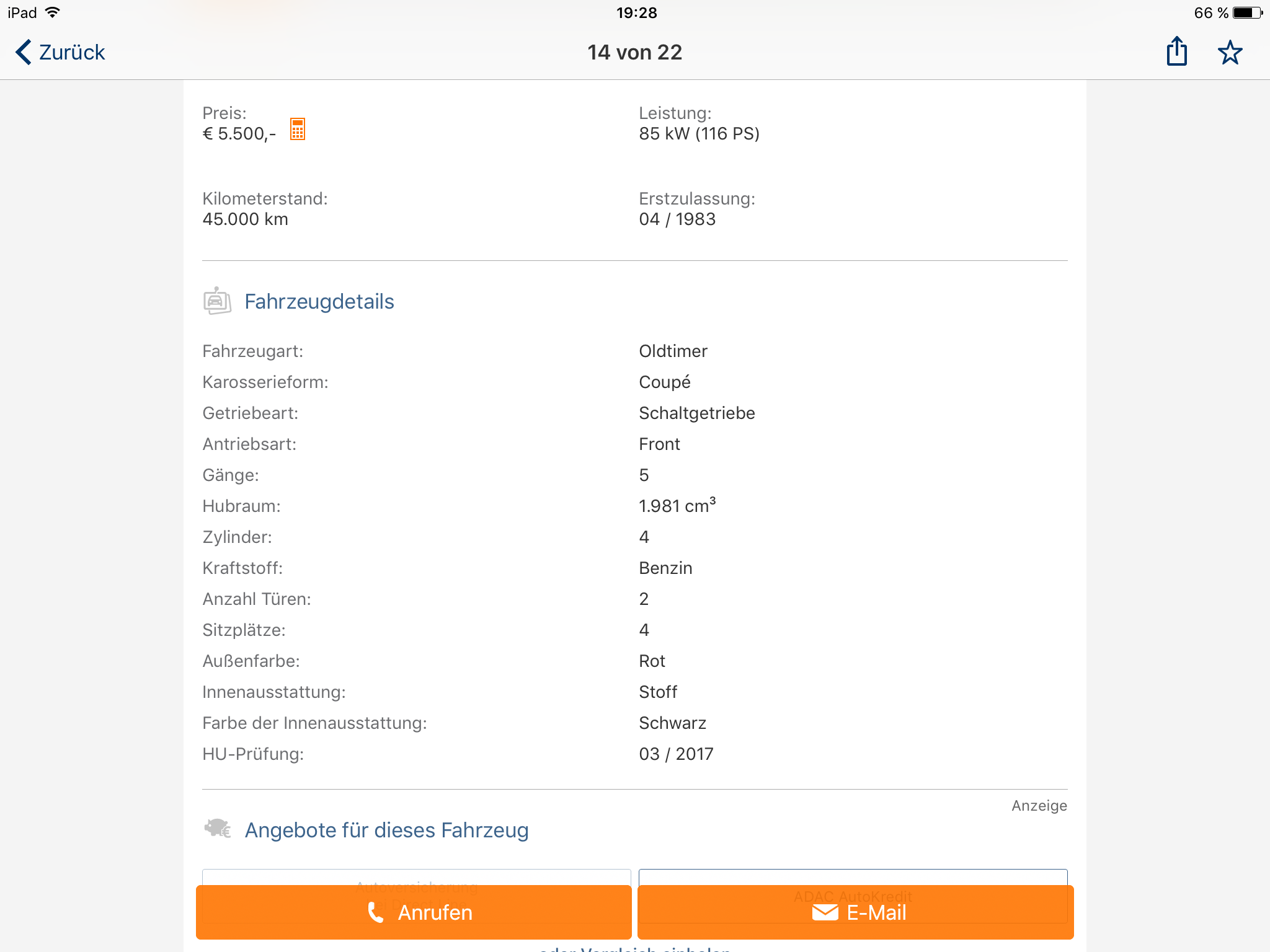Viewport: 1270px width, 952px height.
Task: Call the seller with Anrufen button
Action: [x=414, y=912]
